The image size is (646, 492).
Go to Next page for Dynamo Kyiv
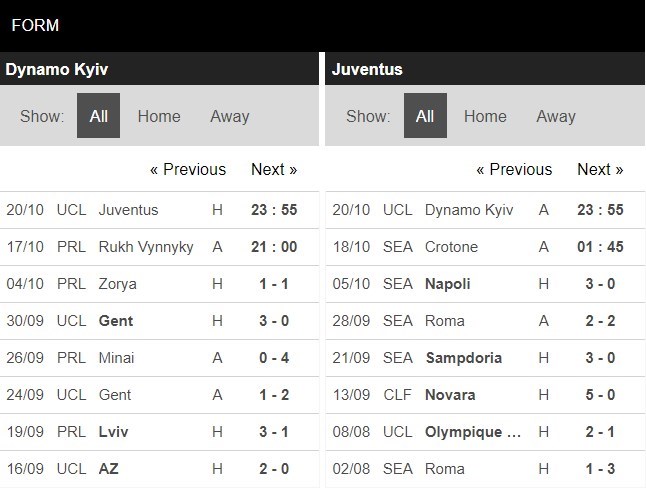coord(274,169)
